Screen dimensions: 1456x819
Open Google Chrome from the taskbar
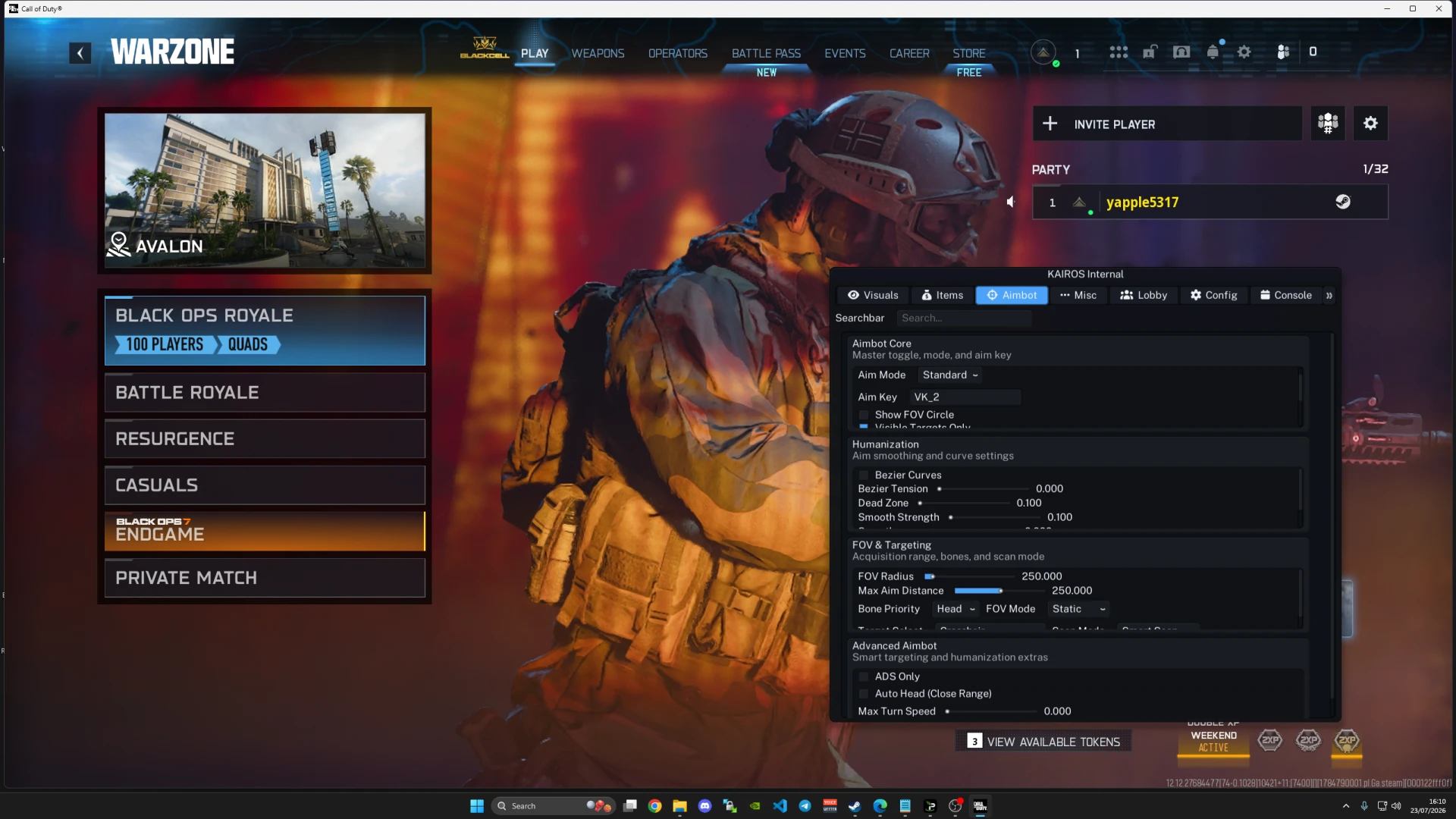[x=654, y=806]
